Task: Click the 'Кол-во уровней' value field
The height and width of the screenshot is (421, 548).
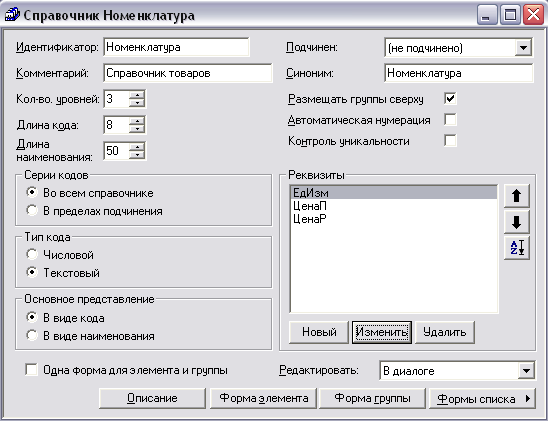Action: [x=117, y=99]
